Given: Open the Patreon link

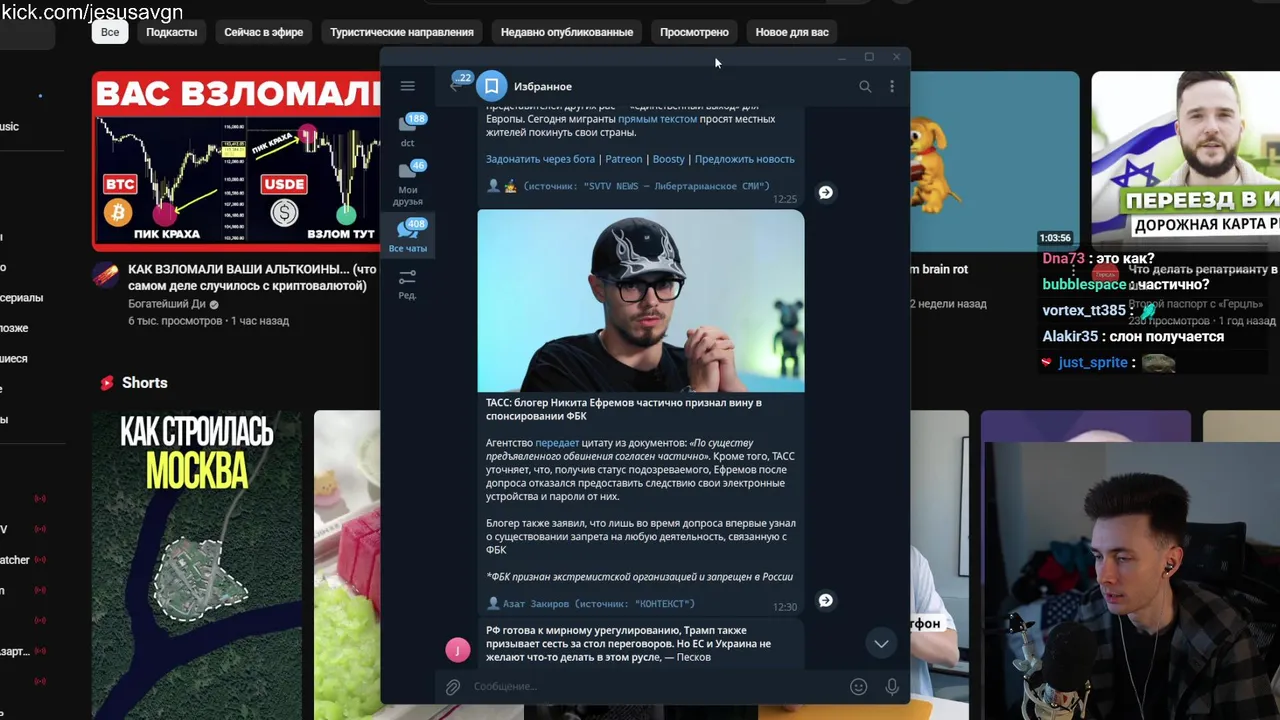Looking at the screenshot, I should click(624, 159).
